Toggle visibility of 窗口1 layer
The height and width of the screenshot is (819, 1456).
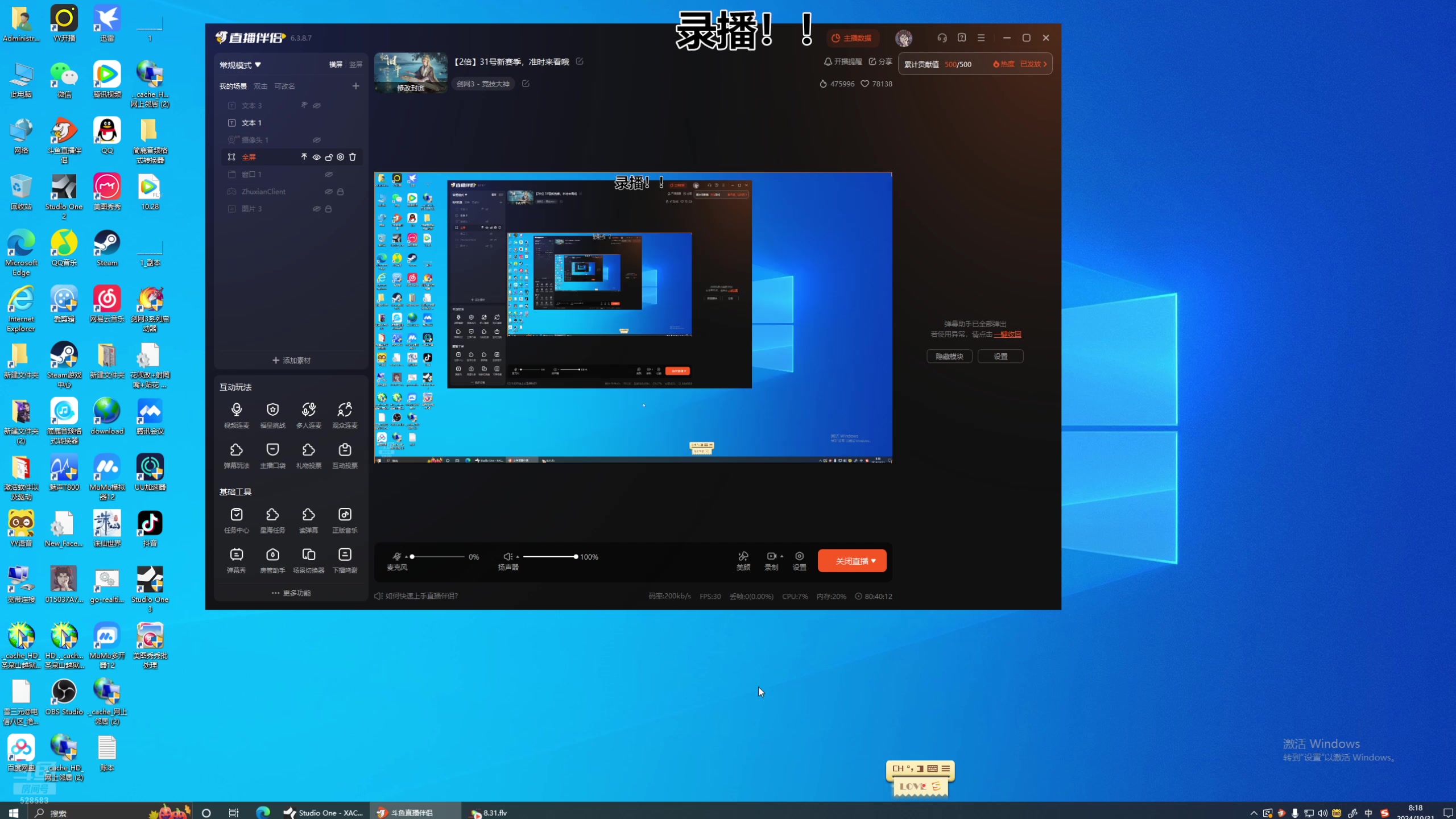(329, 174)
